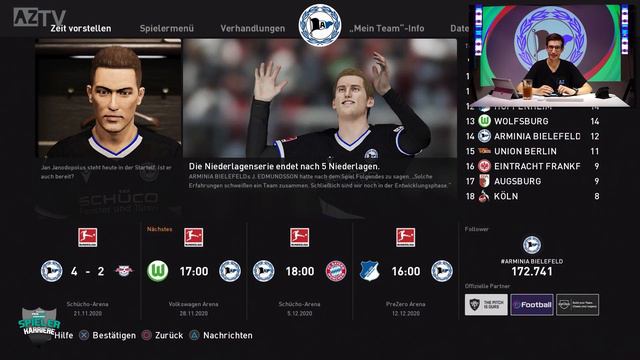The width and height of the screenshot is (640, 360).
Task: Select Köln crest in league table
Action: 484,196
